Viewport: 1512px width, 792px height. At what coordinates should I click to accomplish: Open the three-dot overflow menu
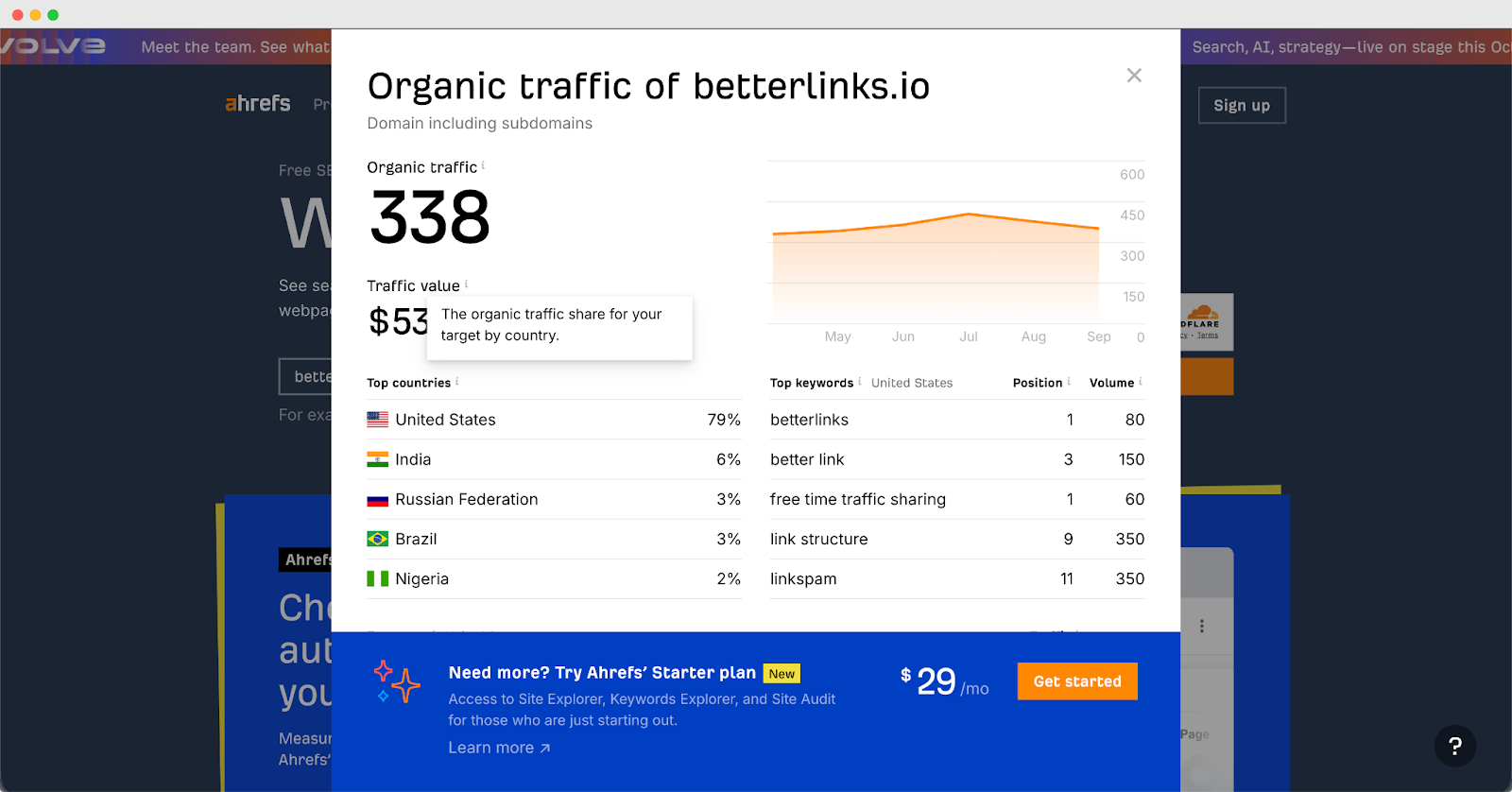pos(1201,626)
